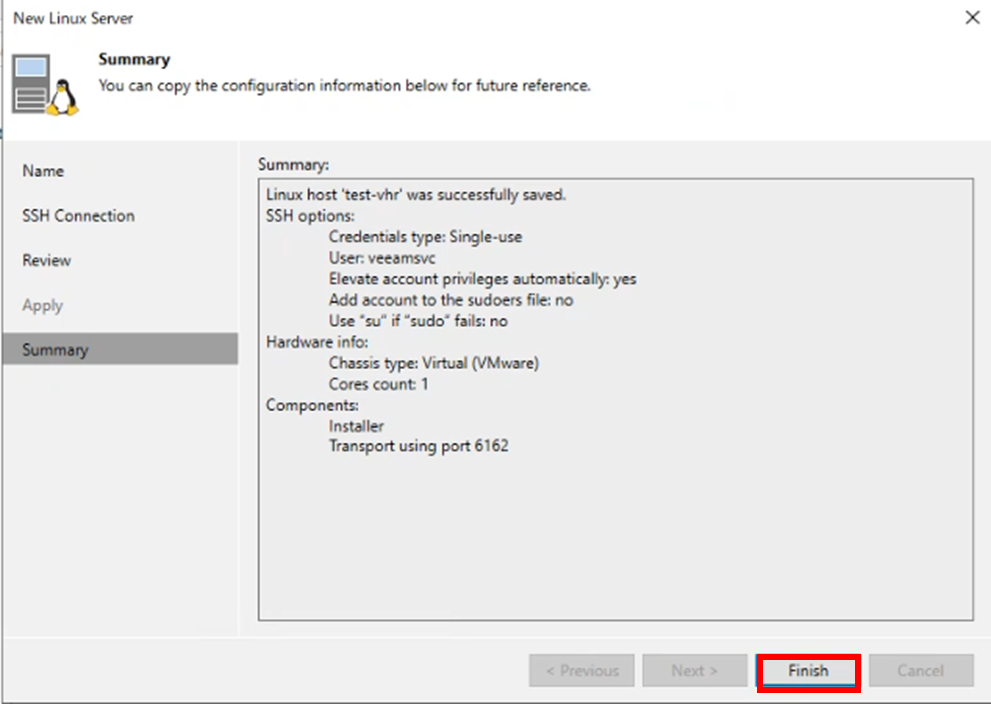The image size is (991, 704).
Task: Click 'Transport using port 6162' line
Action: tap(418, 446)
